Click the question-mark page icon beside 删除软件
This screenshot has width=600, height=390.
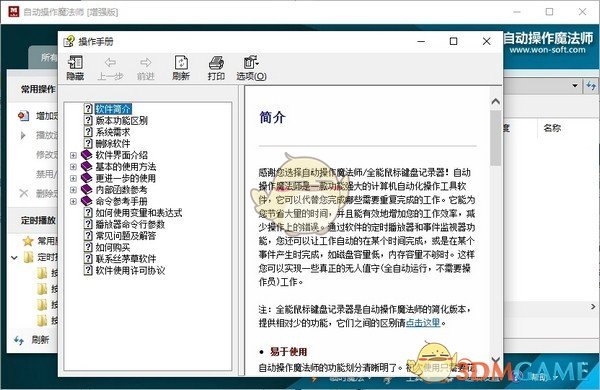pos(88,144)
